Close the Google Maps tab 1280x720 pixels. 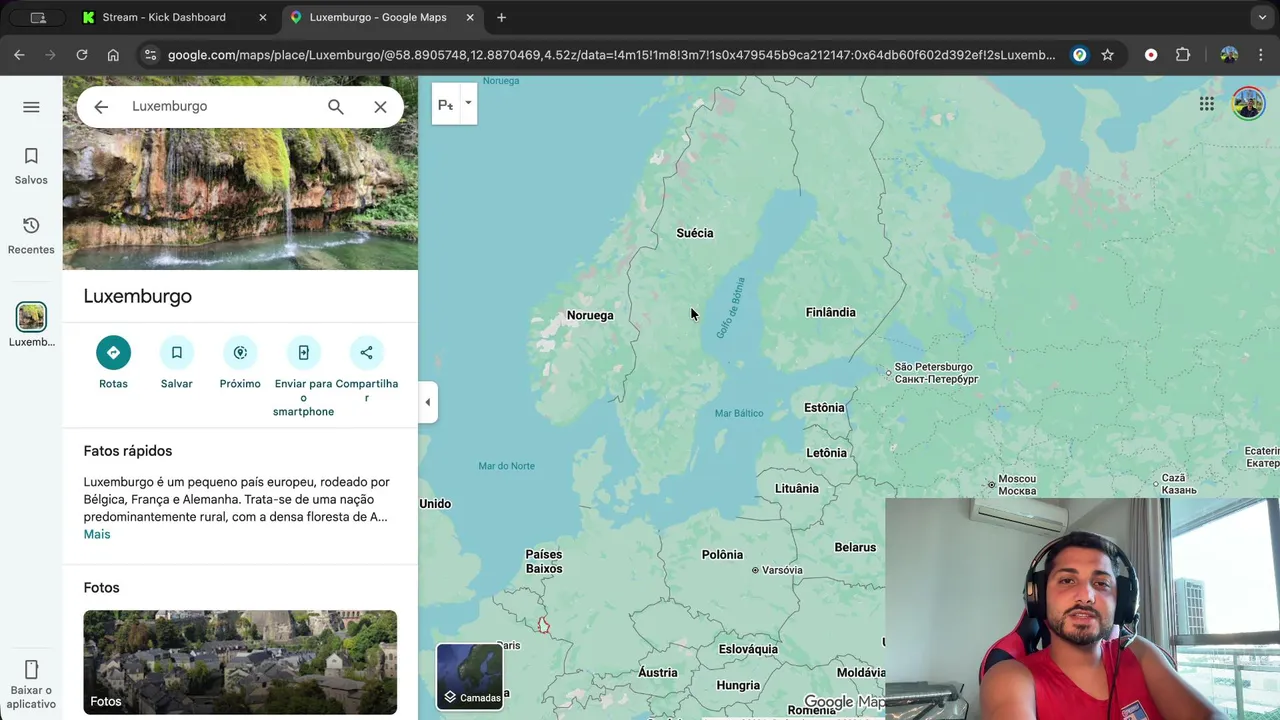pyautogui.click(x=470, y=17)
